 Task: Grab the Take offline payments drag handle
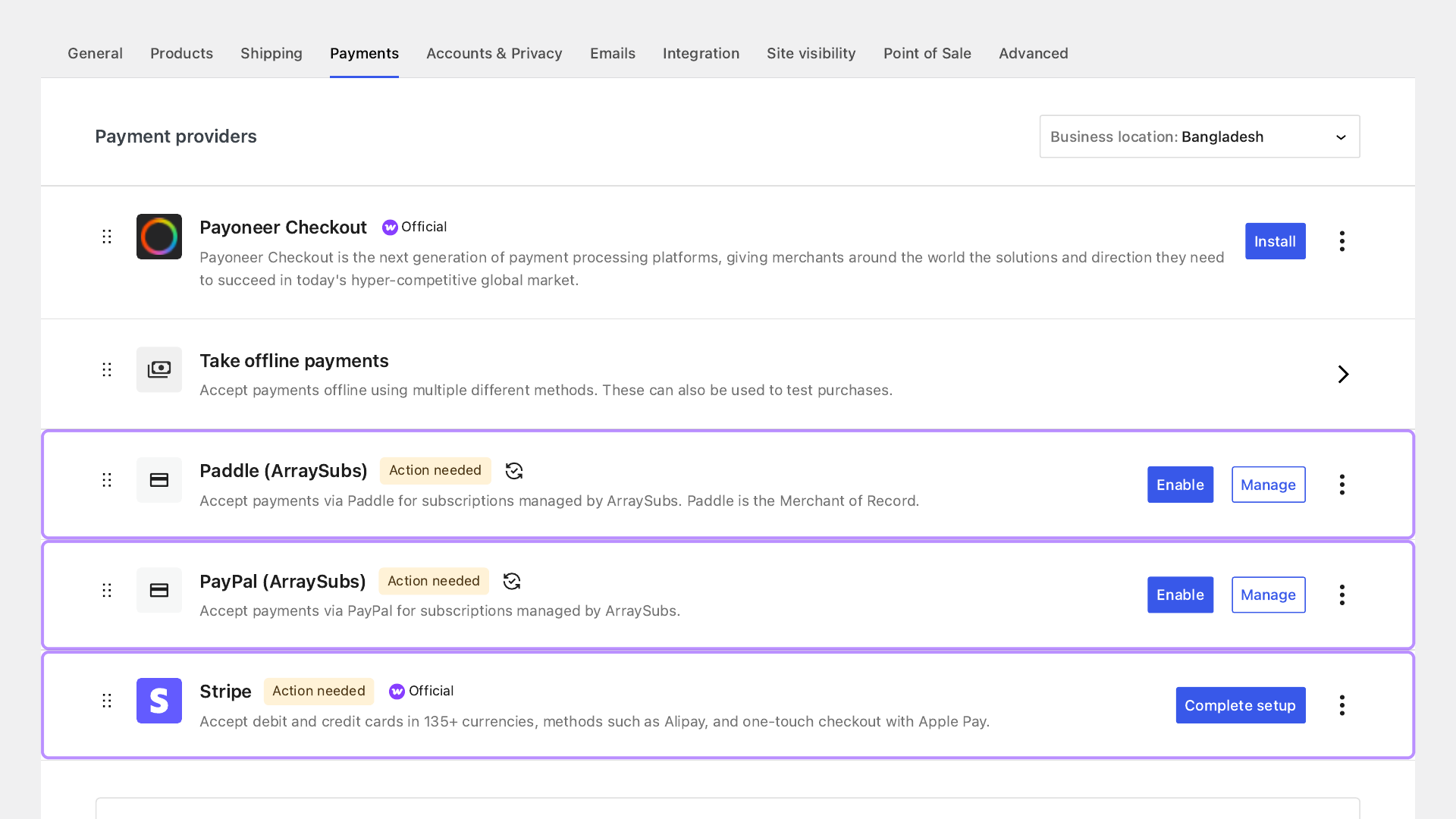pos(107,369)
